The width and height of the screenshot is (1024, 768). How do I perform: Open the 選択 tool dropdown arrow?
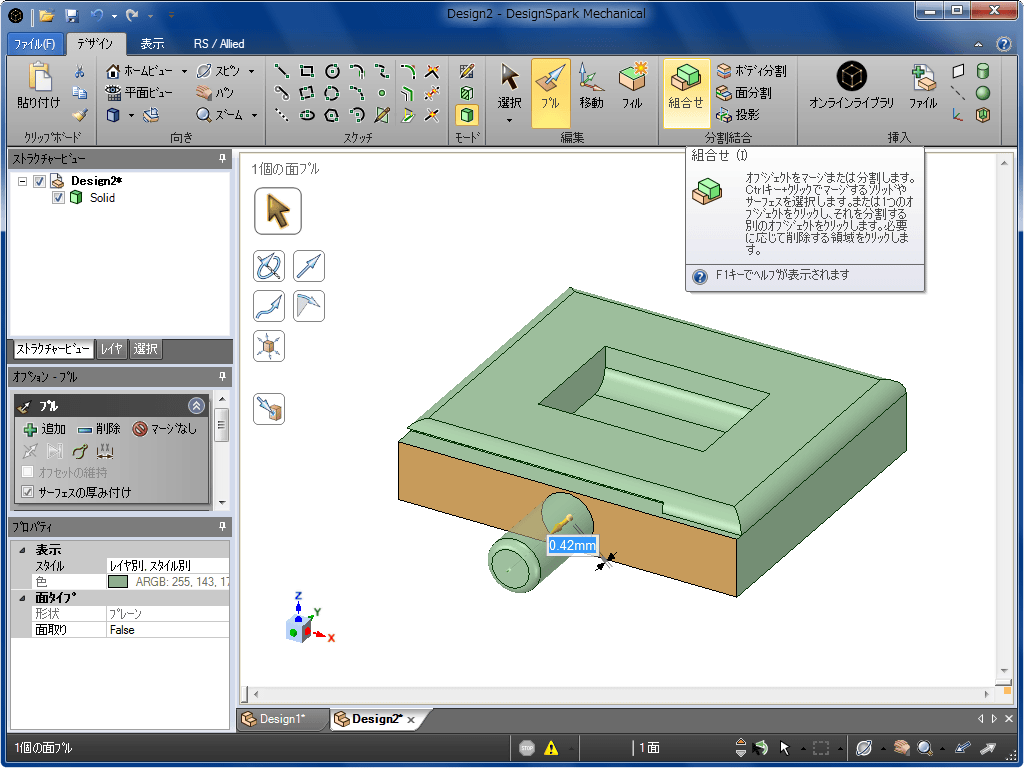[x=509, y=120]
